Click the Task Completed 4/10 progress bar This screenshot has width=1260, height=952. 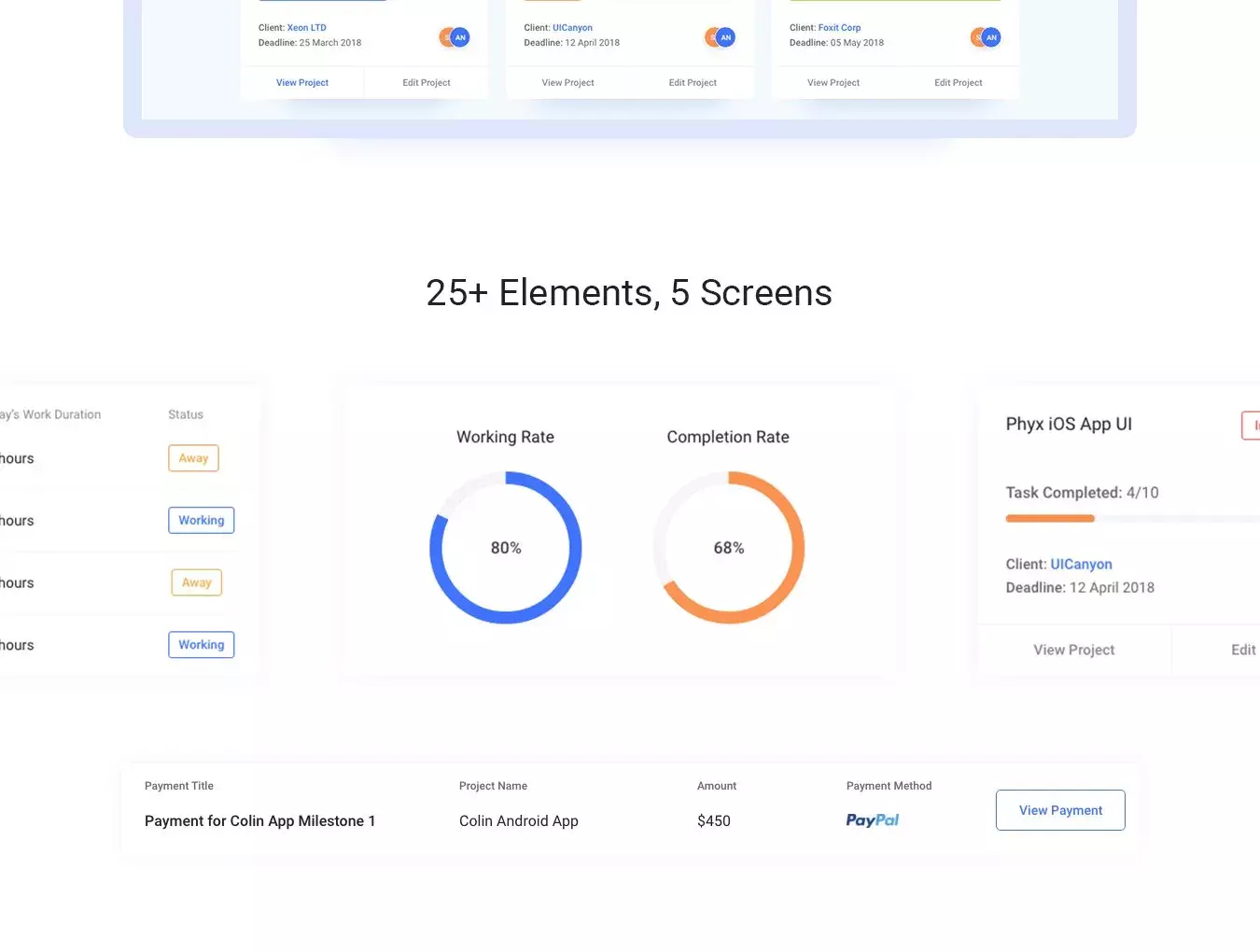tap(1132, 518)
